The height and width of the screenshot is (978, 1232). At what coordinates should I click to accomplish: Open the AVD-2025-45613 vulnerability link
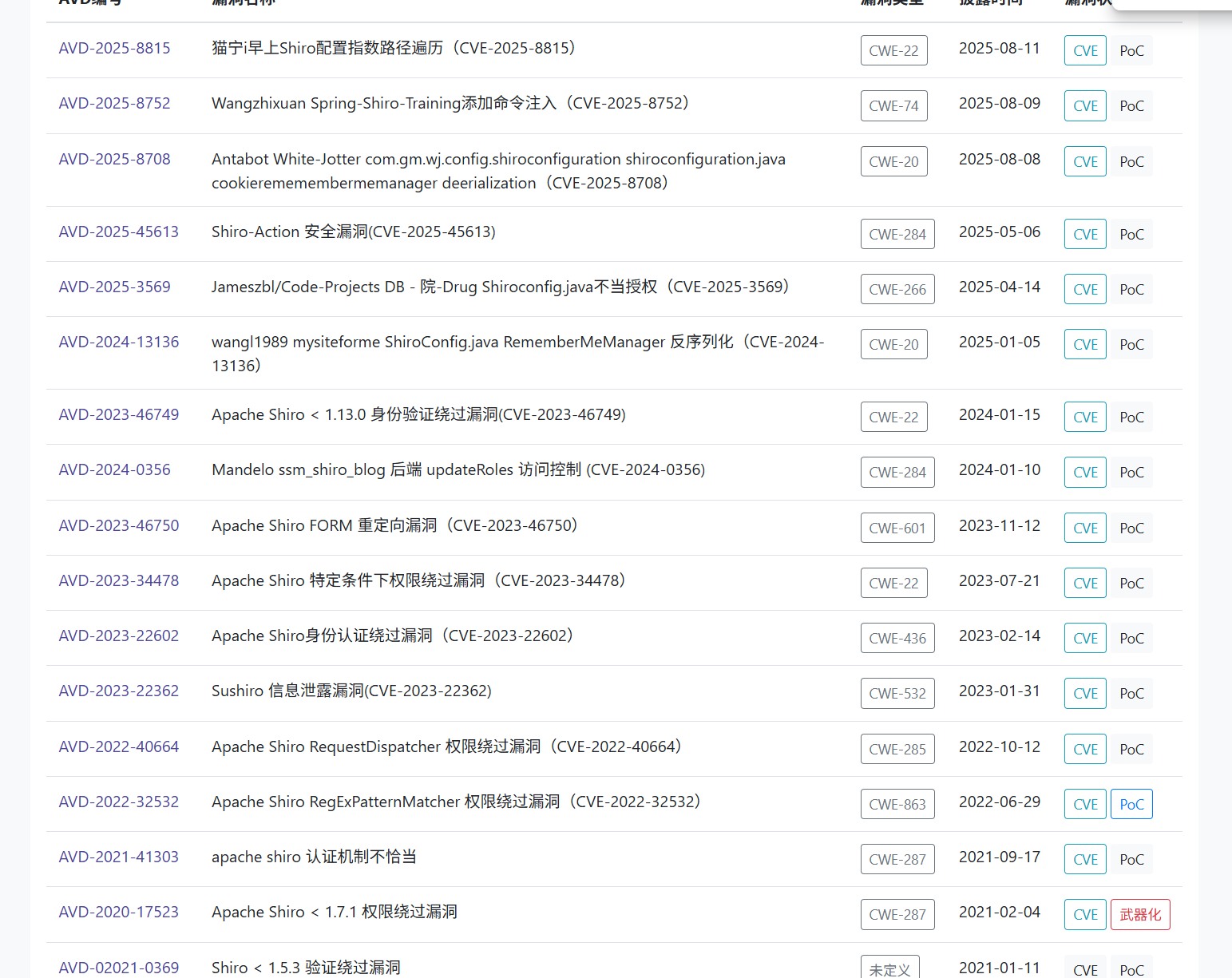click(x=119, y=232)
